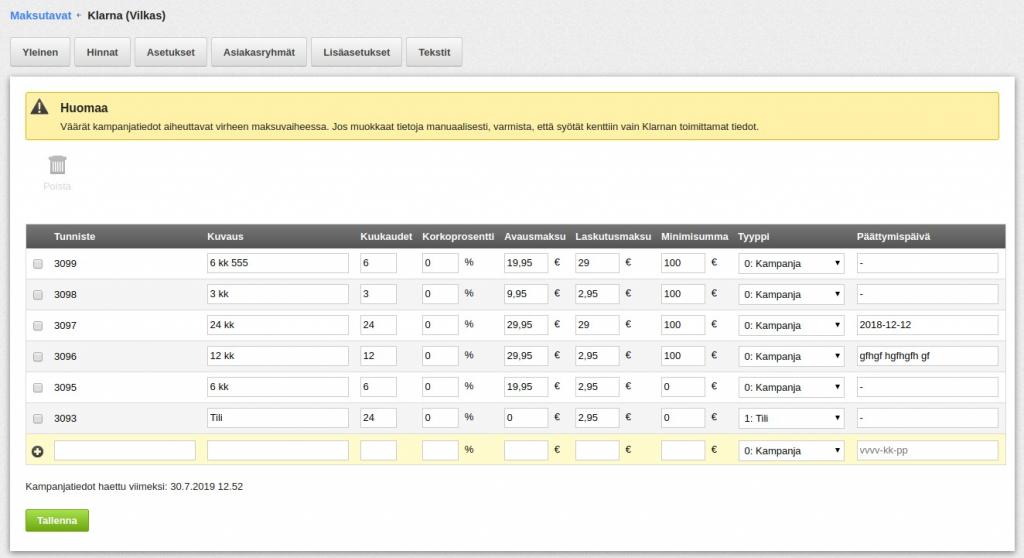The width and height of the screenshot is (1024, 558).
Task: Open the Tyyppi dropdown for row 3098
Action: click(791, 294)
